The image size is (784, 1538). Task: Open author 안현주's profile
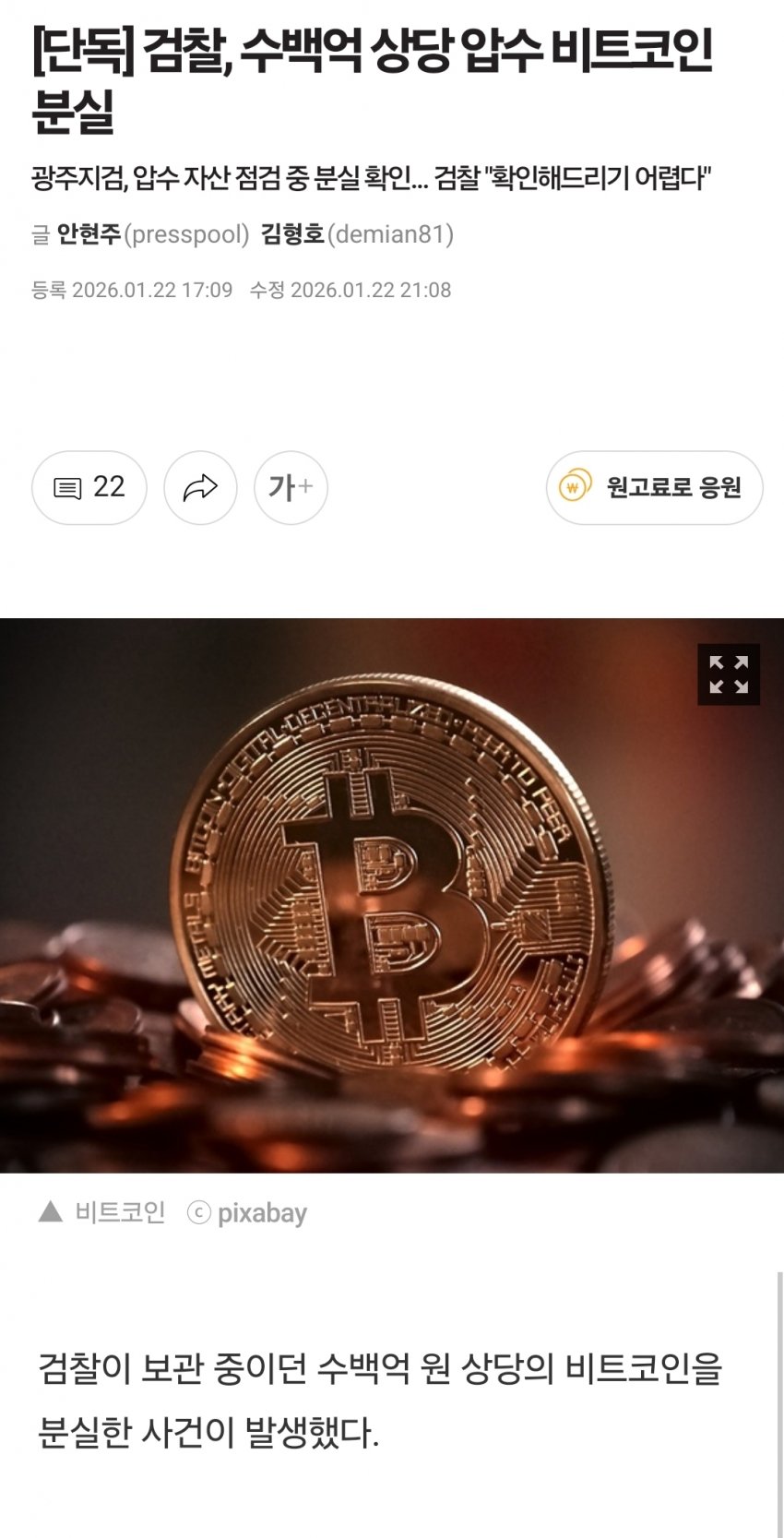(89, 234)
